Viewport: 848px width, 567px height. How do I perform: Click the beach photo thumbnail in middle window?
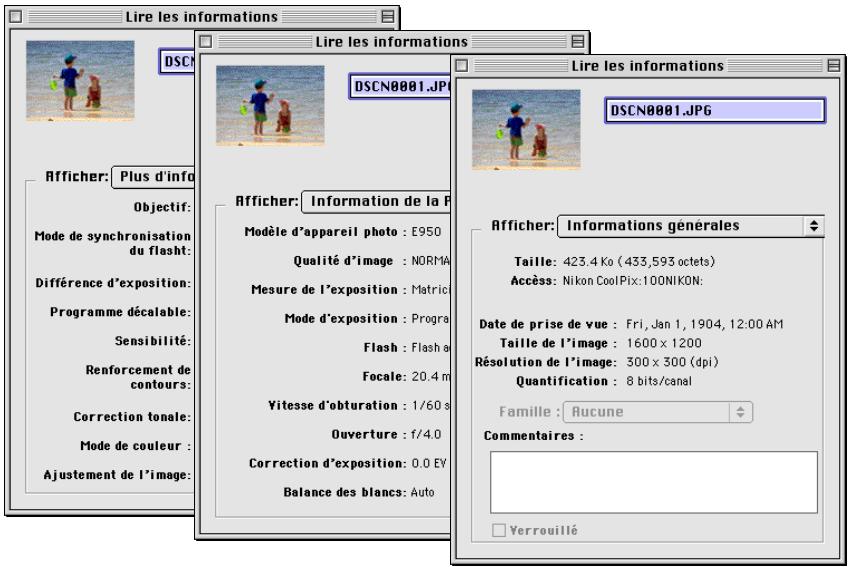click(x=270, y=106)
